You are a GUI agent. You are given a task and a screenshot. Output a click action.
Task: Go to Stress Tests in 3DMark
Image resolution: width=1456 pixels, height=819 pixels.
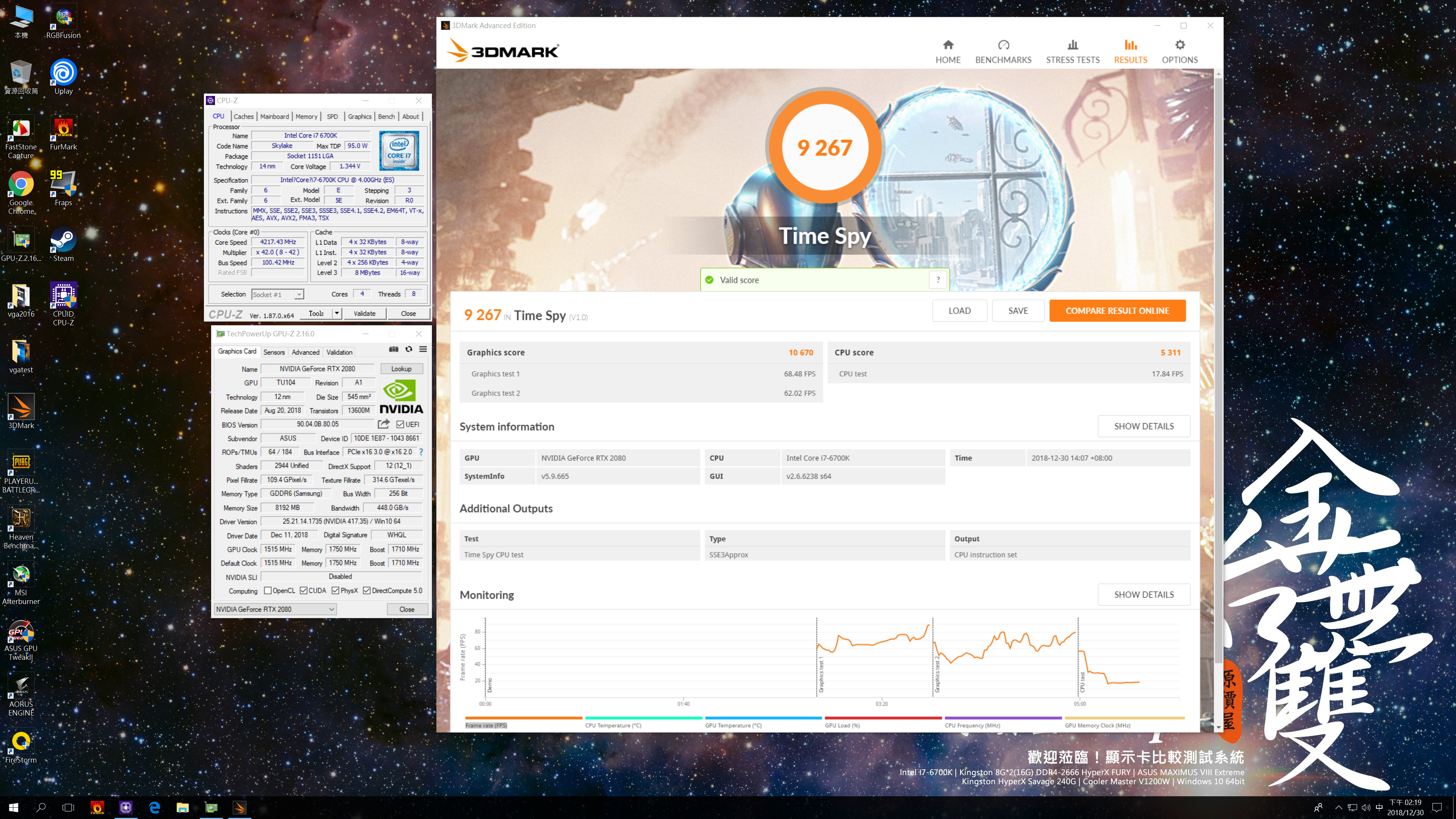pyautogui.click(x=1072, y=52)
